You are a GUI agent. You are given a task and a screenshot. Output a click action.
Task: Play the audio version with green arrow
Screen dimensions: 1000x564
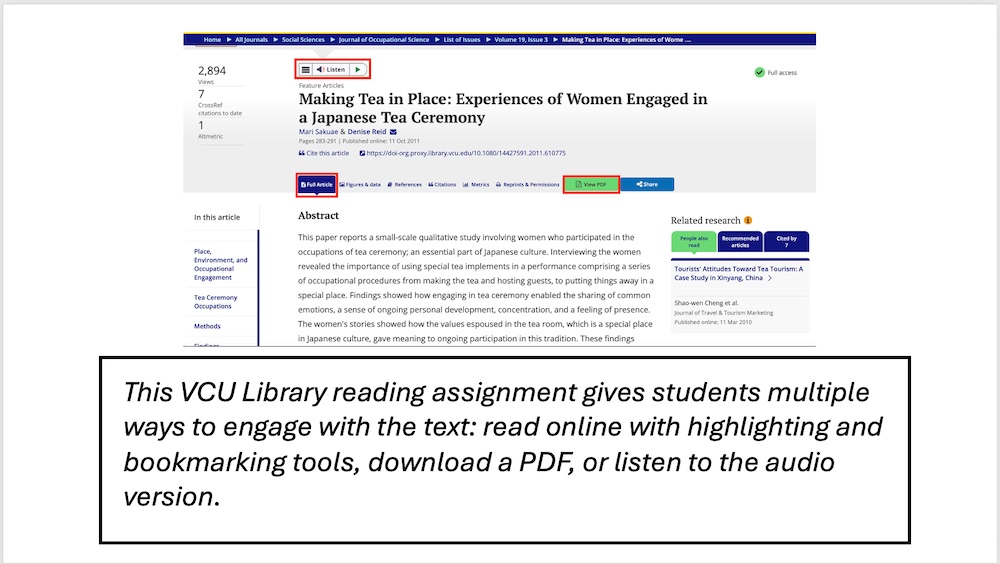tap(358, 70)
